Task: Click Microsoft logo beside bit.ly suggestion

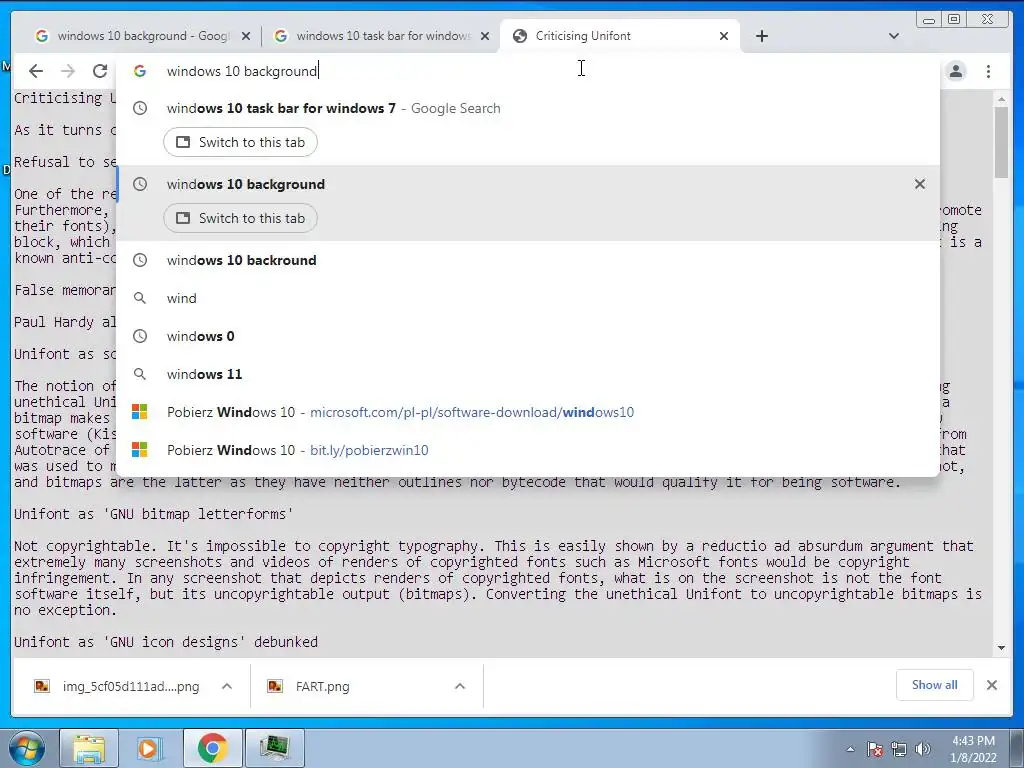Action: coord(140,449)
